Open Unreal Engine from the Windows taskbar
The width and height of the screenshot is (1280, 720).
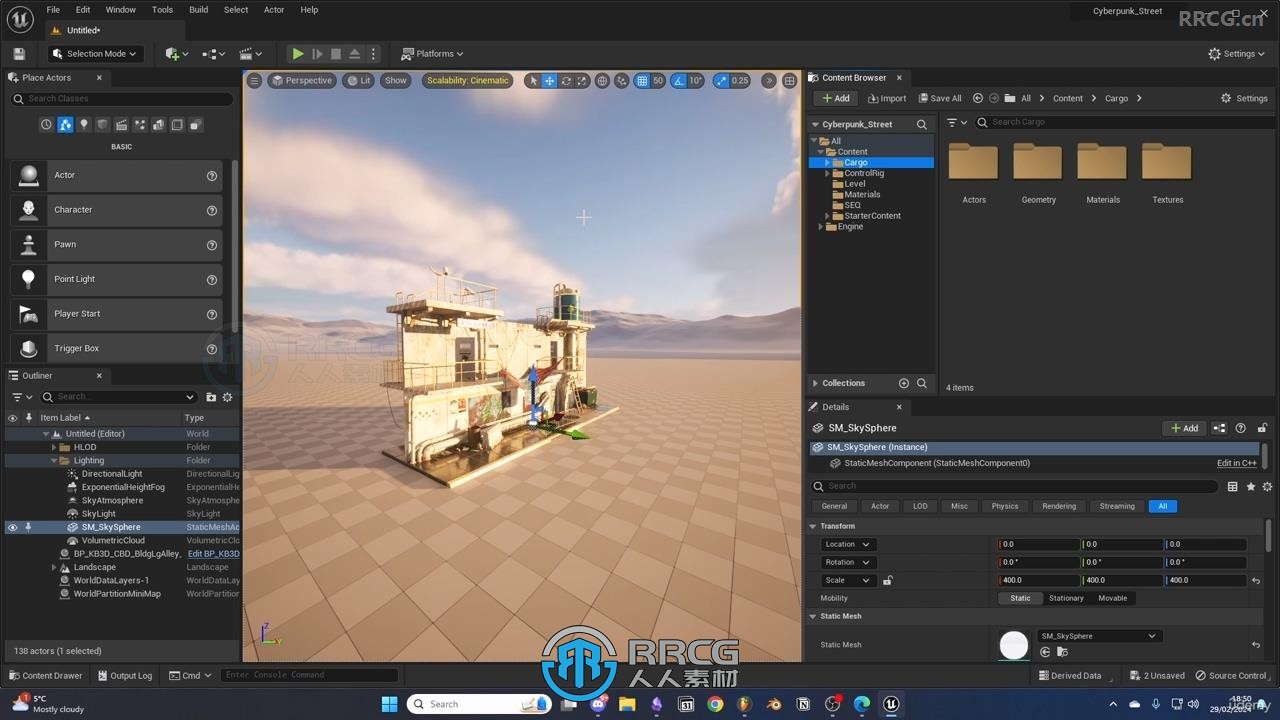pos(891,704)
